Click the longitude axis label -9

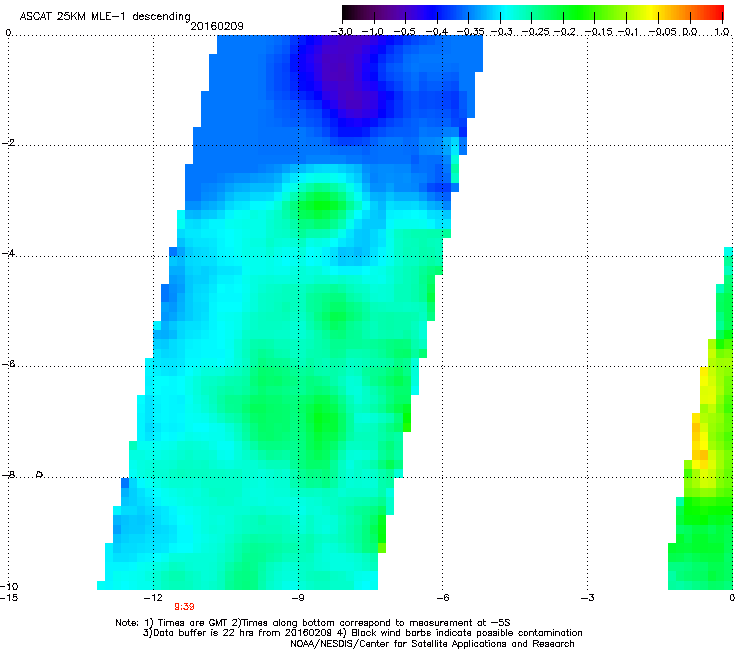[x=298, y=598]
